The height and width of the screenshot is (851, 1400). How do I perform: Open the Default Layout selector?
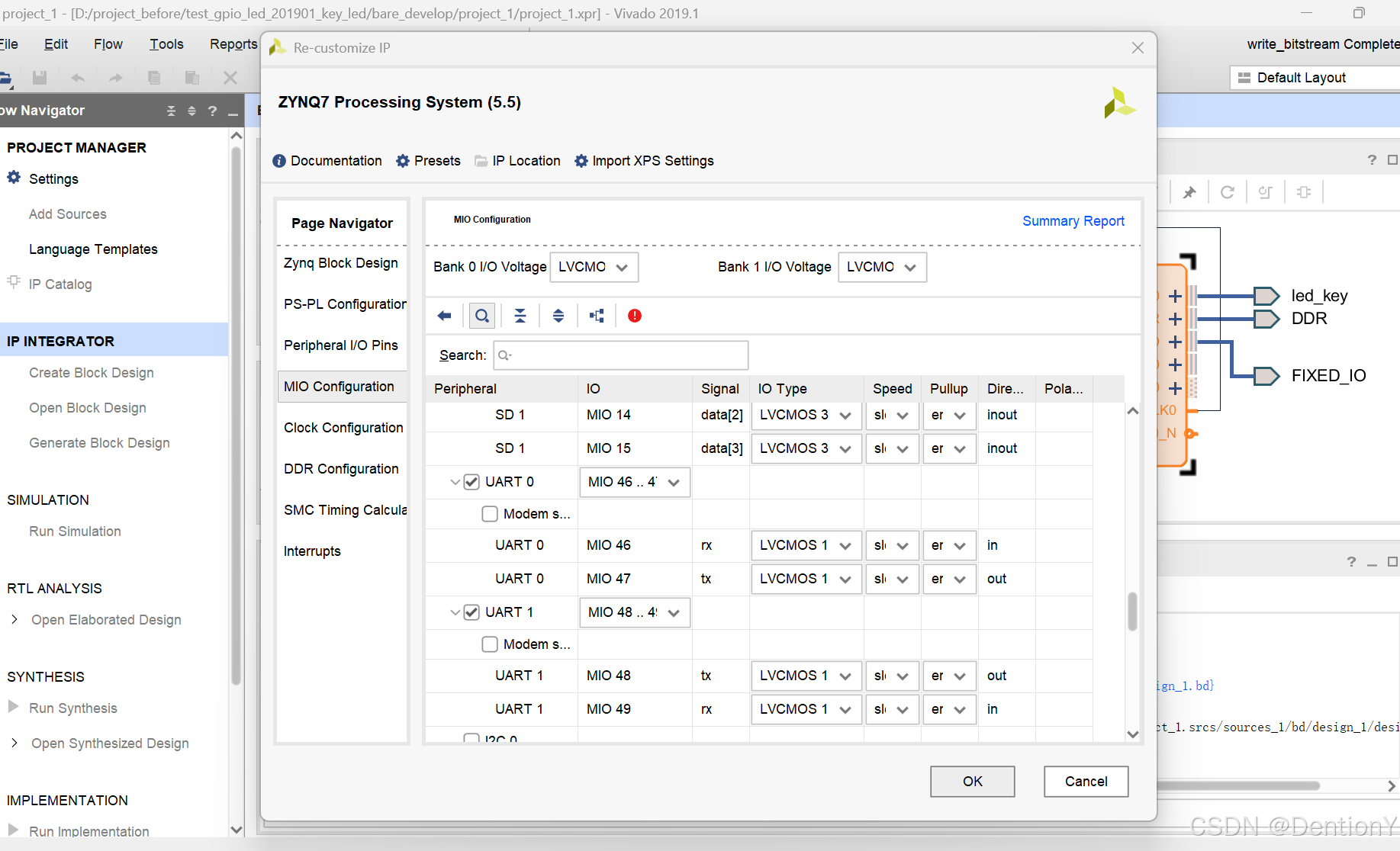pyautogui.click(x=1315, y=78)
